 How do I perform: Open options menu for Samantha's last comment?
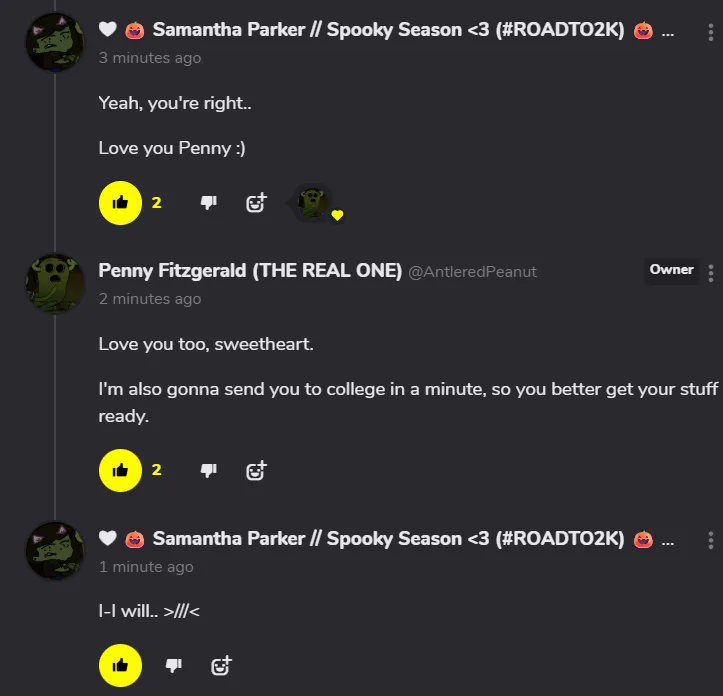711,541
